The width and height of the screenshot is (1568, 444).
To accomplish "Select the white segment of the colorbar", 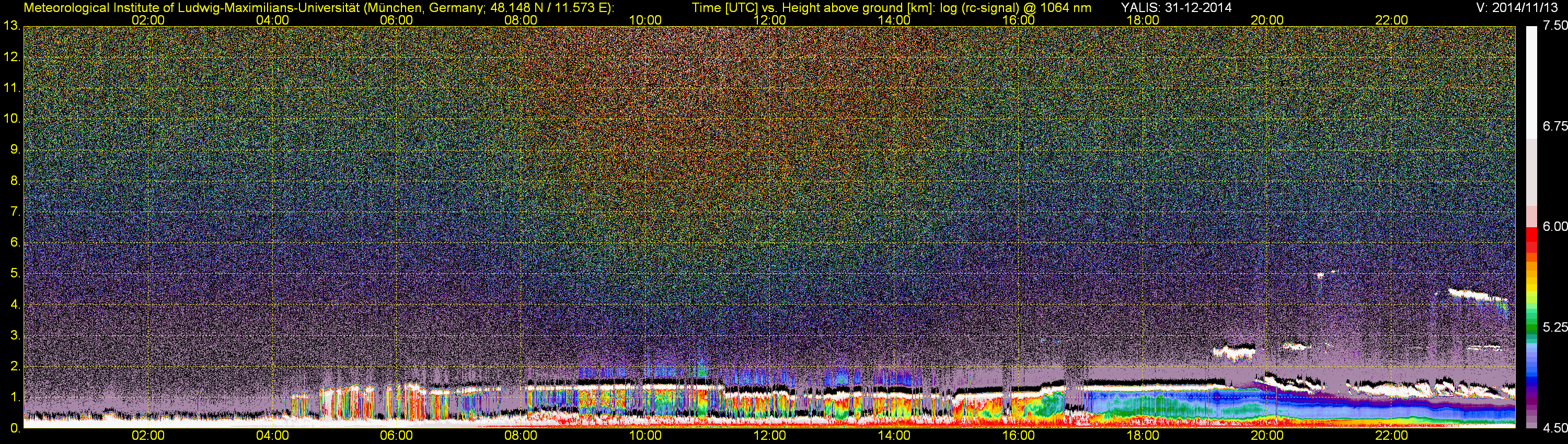I will pos(1531,83).
